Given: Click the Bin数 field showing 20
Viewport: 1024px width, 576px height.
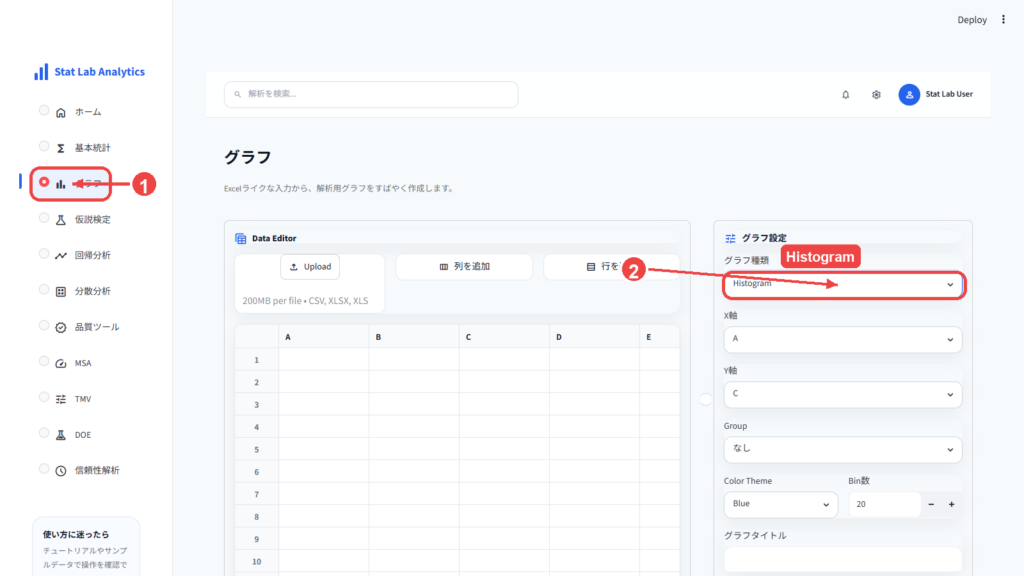Looking at the screenshot, I should pos(884,504).
